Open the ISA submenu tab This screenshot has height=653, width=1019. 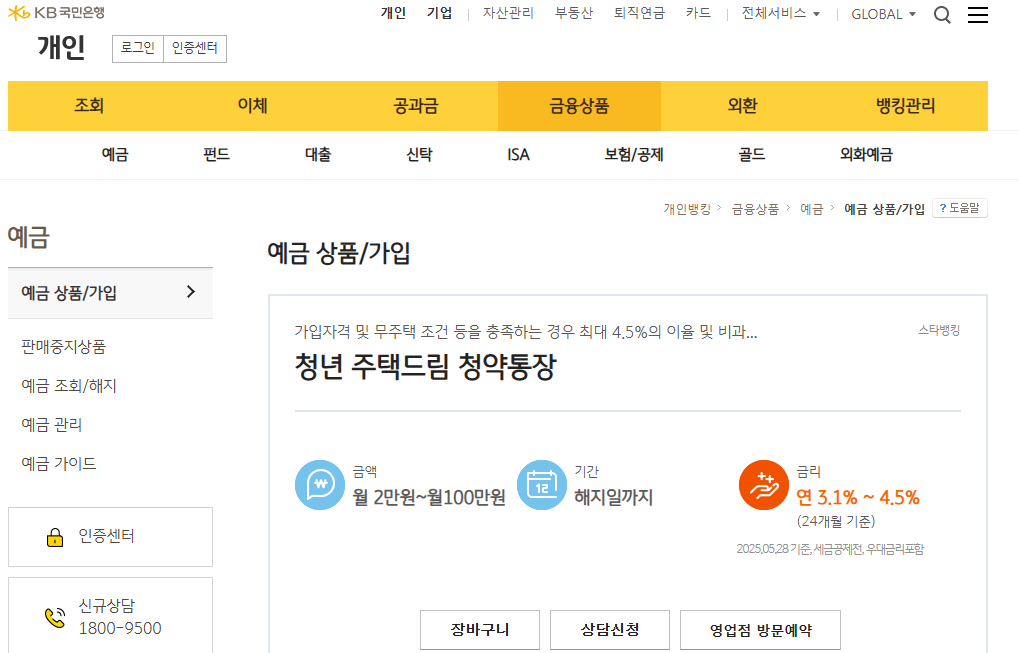point(519,155)
